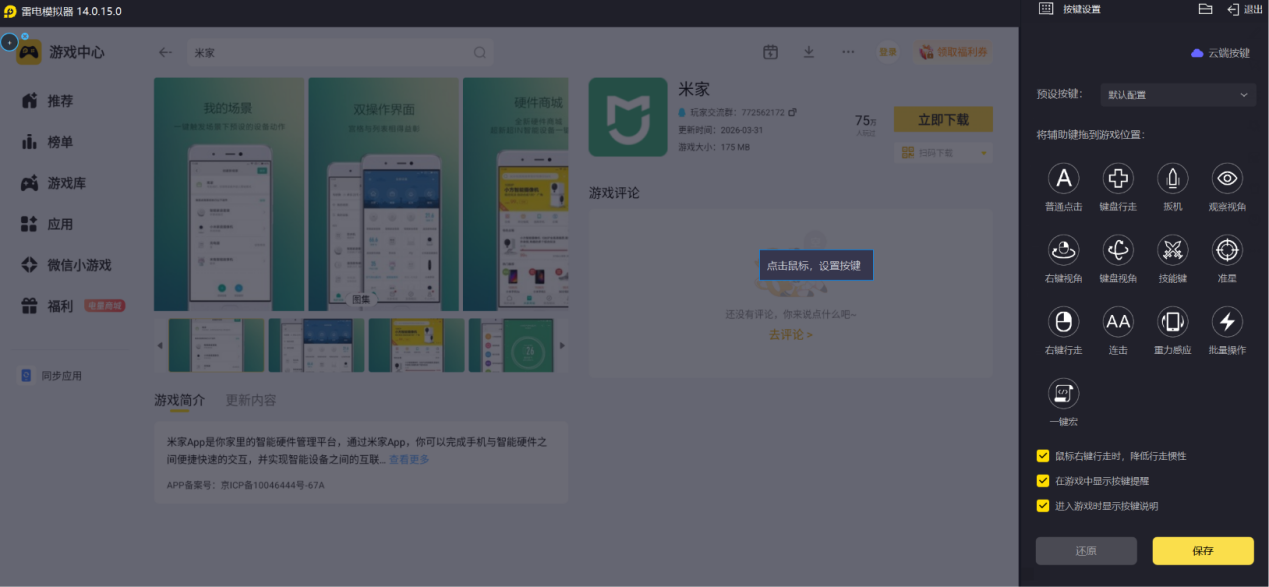Open the calendar reservation icon in top bar
The height and width of the screenshot is (587, 1269).
(x=770, y=52)
